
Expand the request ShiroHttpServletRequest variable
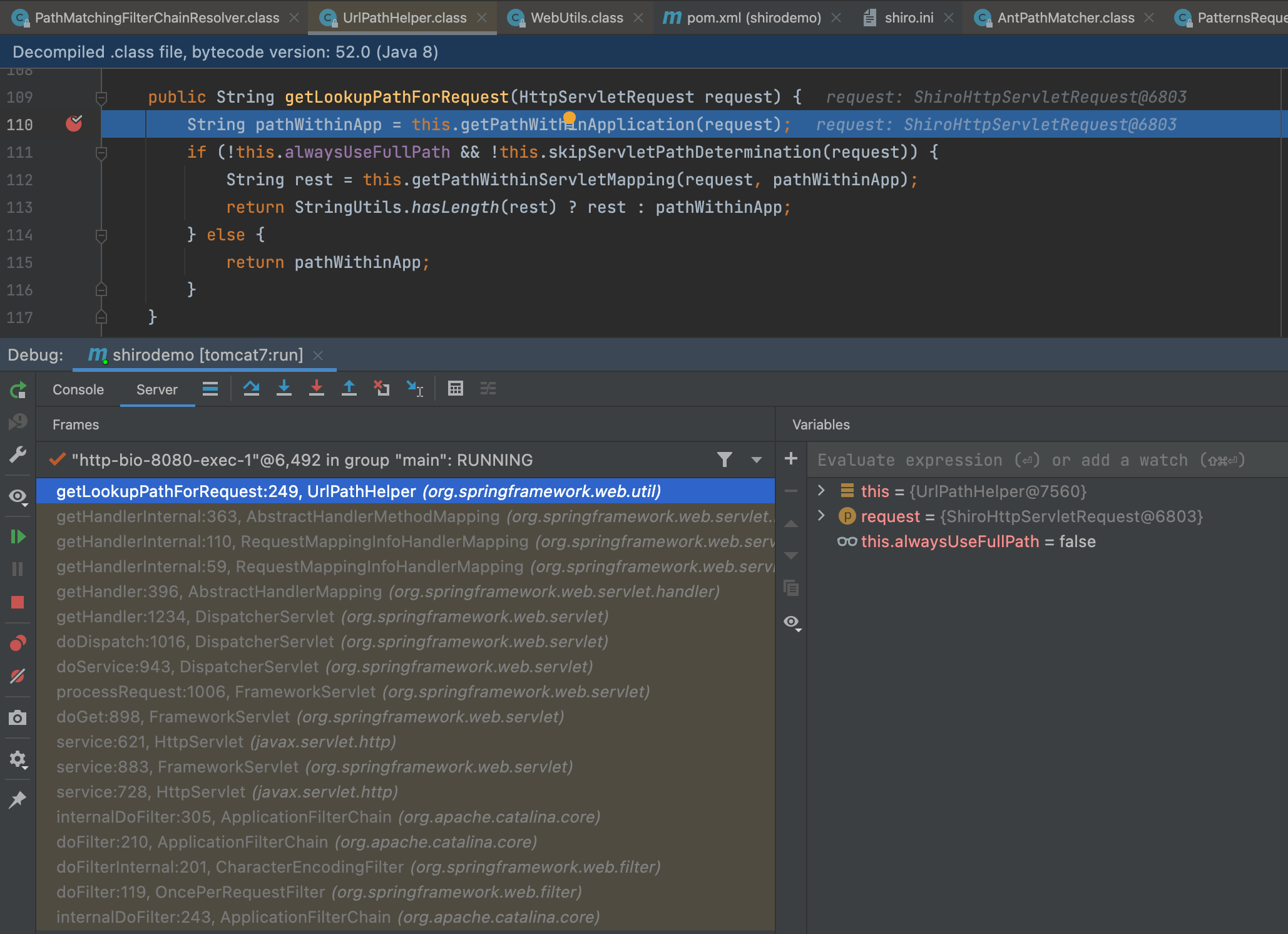tap(822, 516)
